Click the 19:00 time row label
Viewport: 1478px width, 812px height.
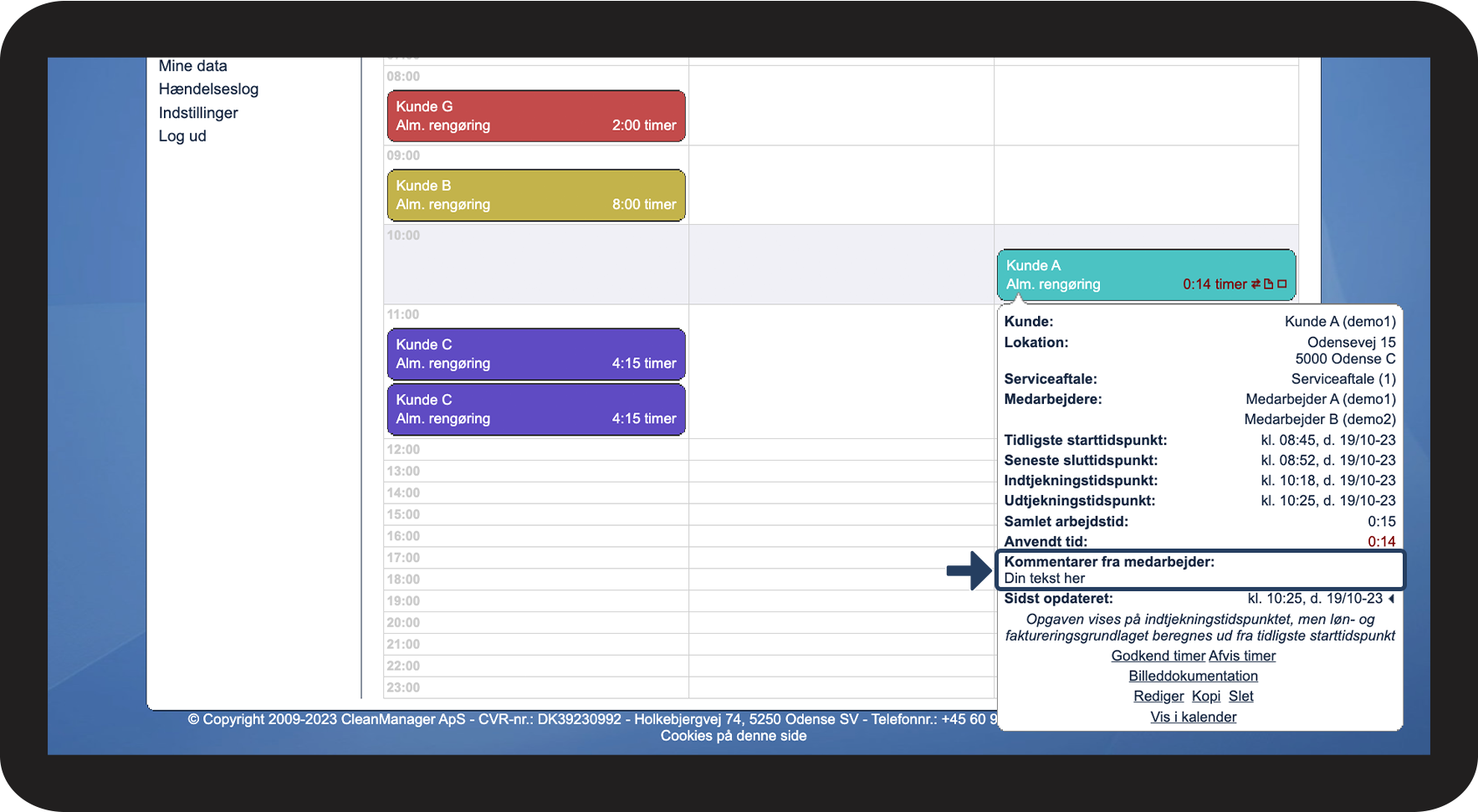(x=403, y=601)
